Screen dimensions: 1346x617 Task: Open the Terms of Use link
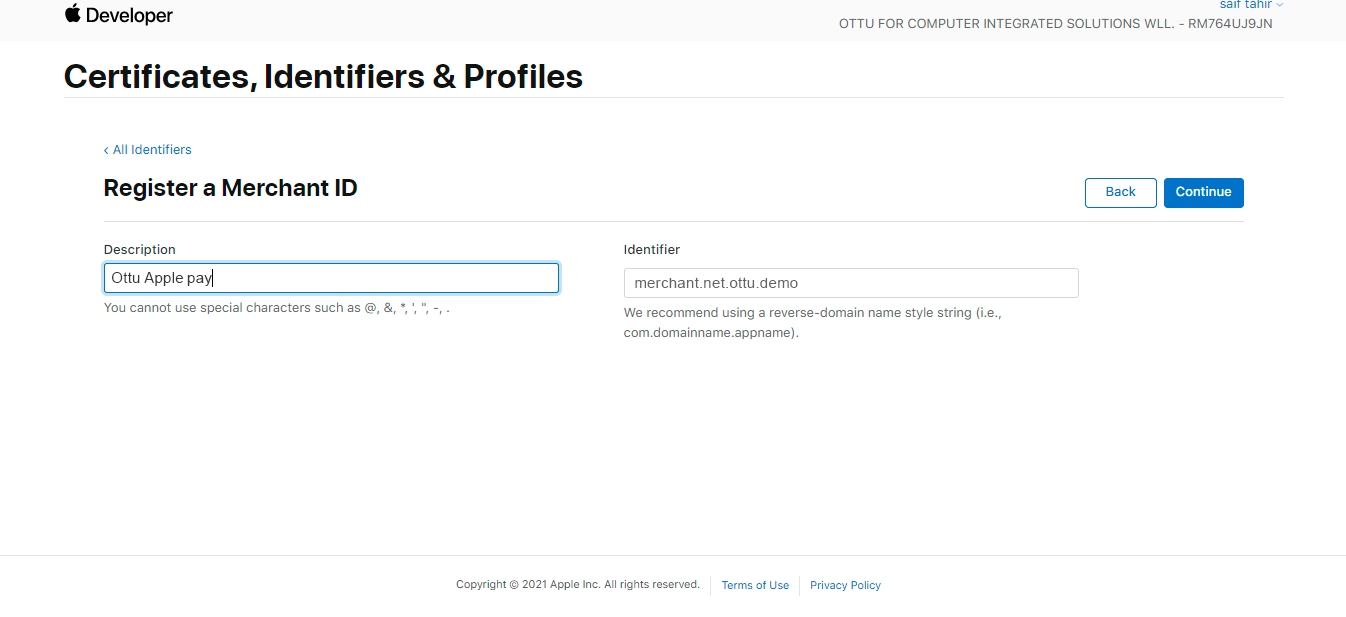point(755,585)
